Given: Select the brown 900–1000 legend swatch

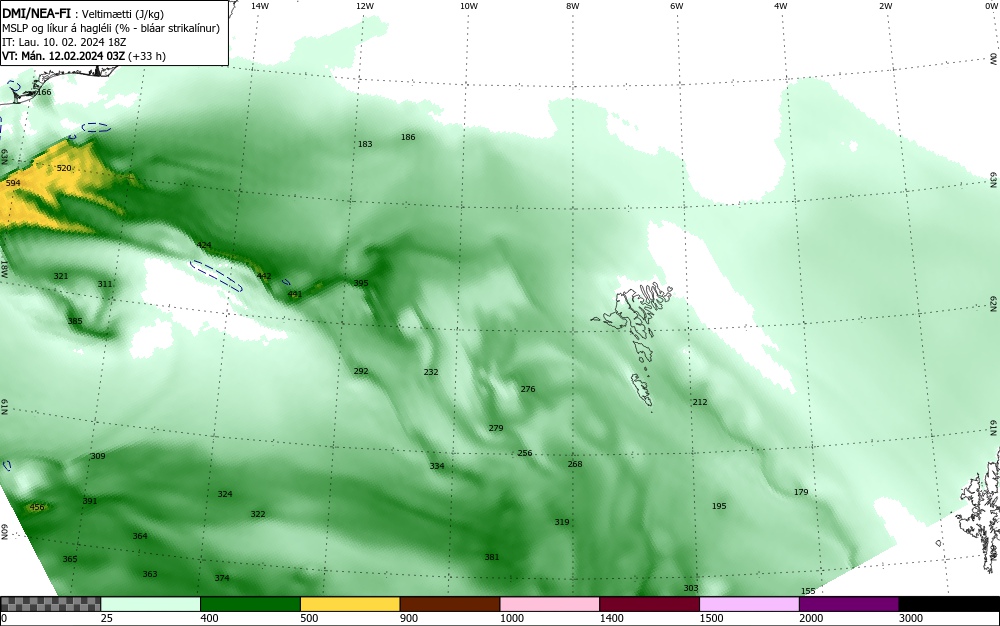Looking at the screenshot, I should point(450,604).
